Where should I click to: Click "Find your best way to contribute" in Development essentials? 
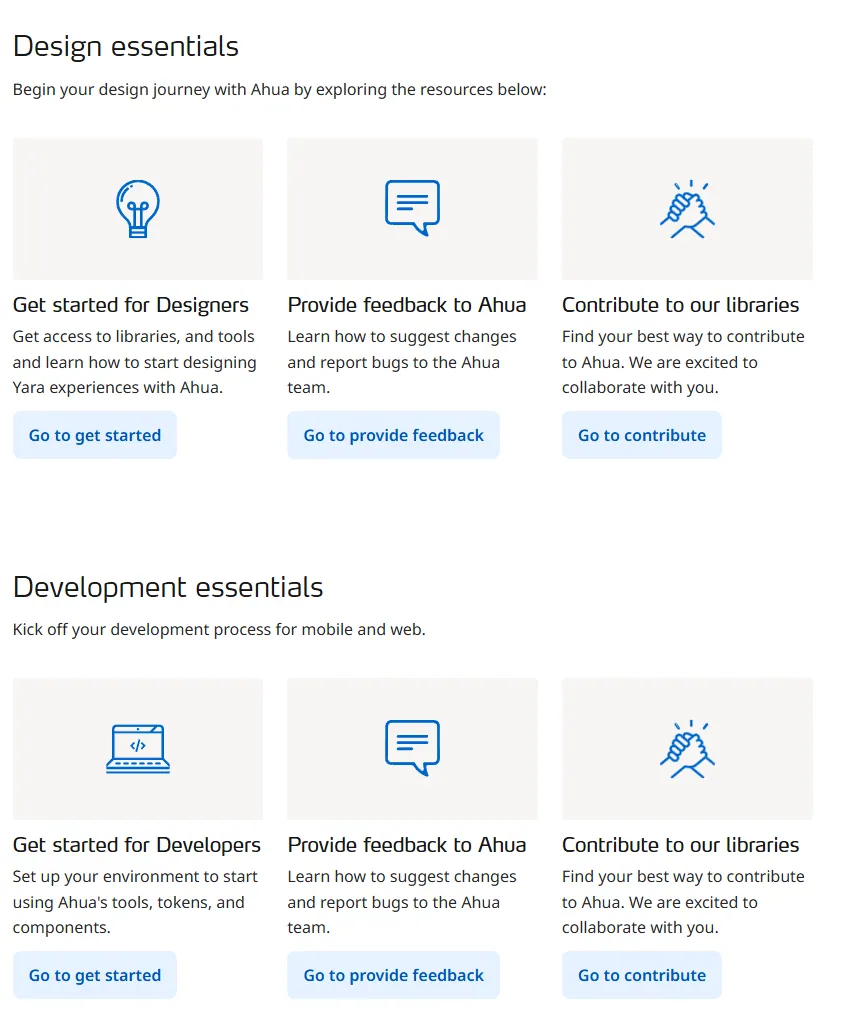click(x=683, y=877)
